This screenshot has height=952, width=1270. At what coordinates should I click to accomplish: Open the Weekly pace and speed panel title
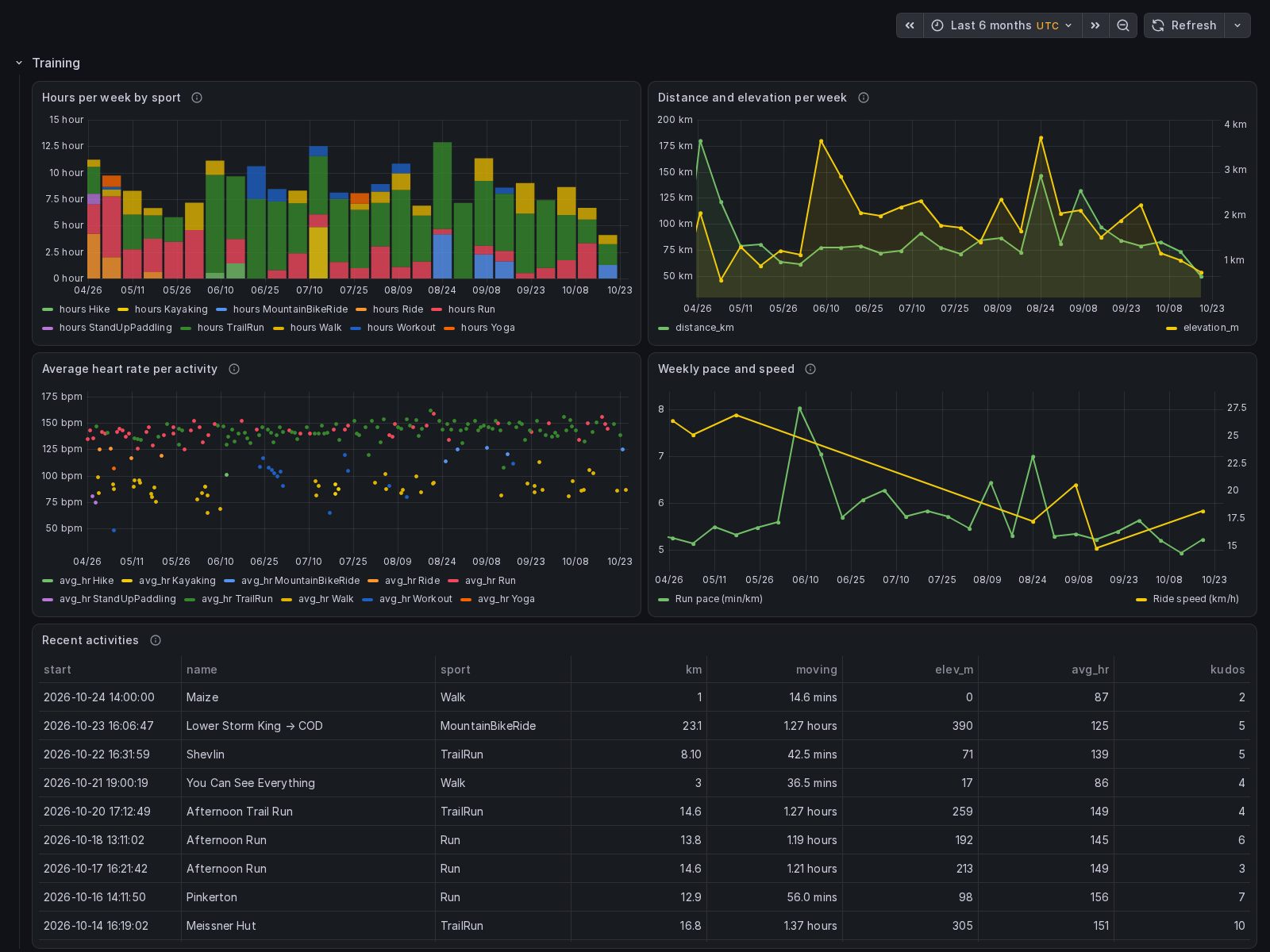726,369
